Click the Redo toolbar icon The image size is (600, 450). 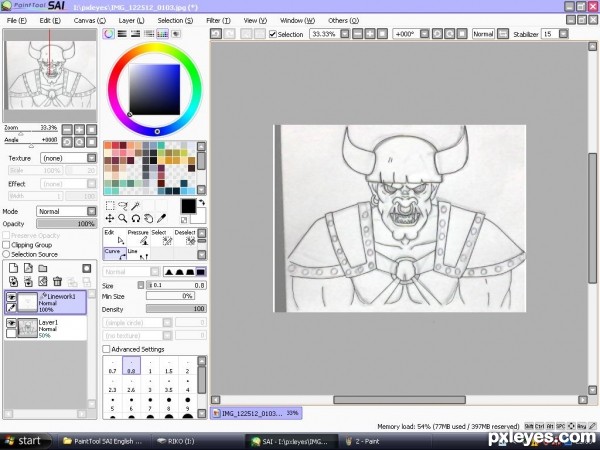tap(229, 34)
